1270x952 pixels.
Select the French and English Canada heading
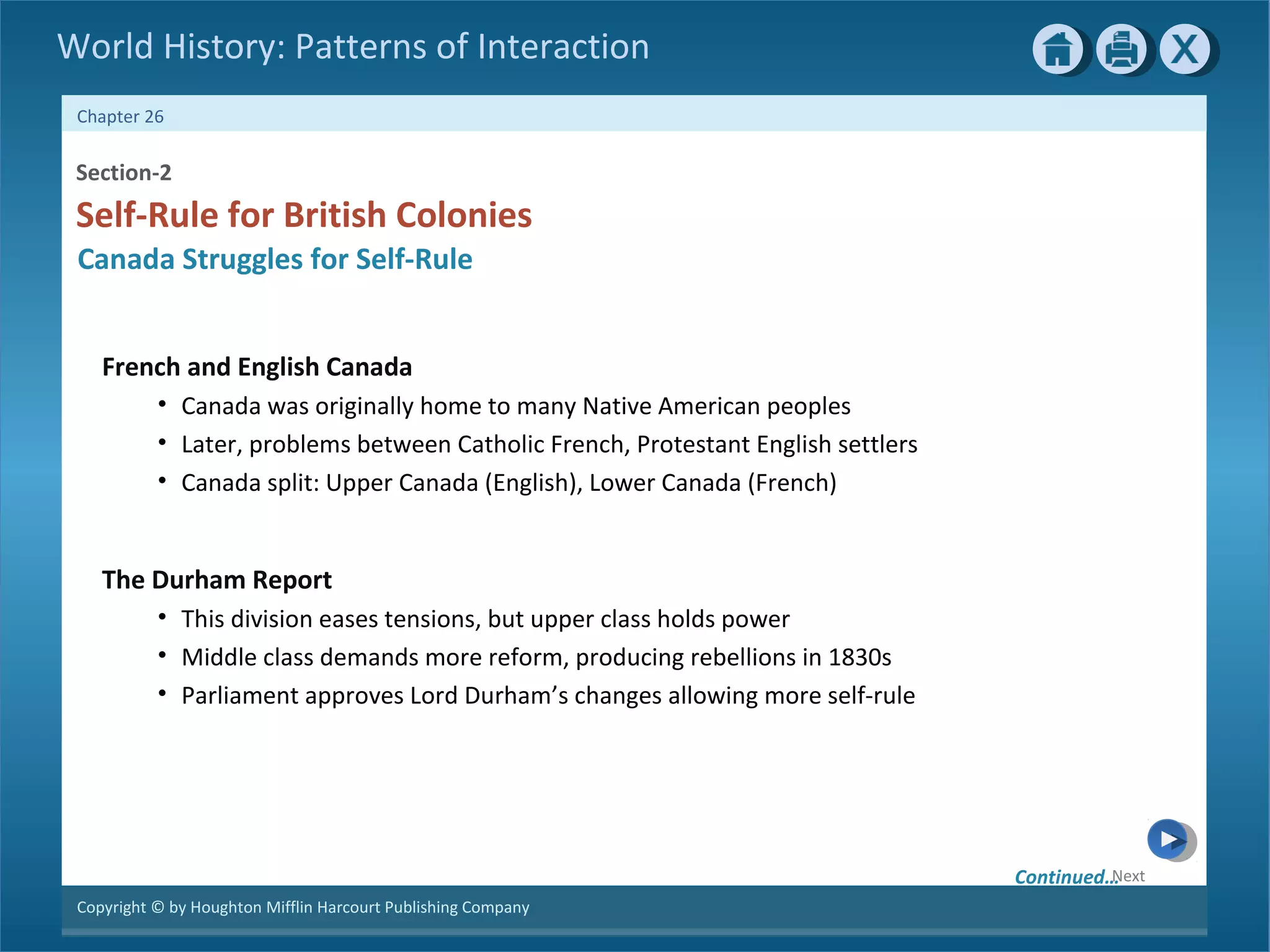coord(257,367)
